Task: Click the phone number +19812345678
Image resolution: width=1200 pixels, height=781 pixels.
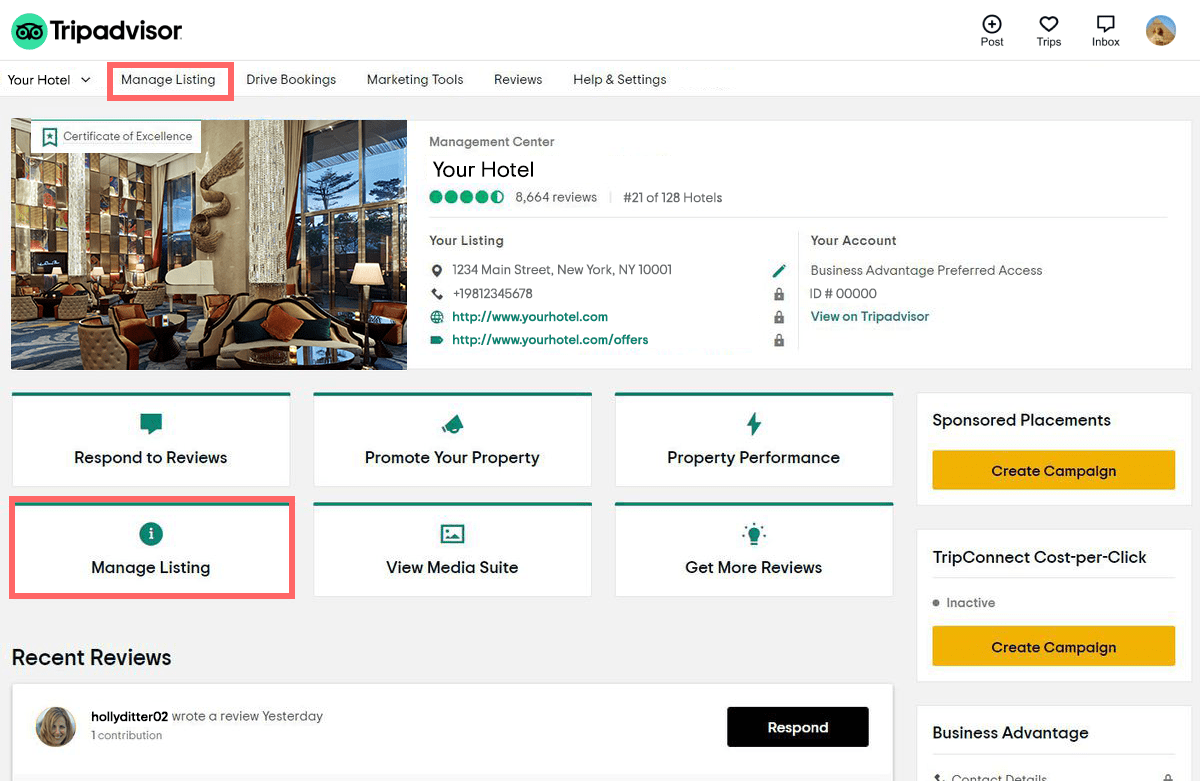Action: point(492,294)
